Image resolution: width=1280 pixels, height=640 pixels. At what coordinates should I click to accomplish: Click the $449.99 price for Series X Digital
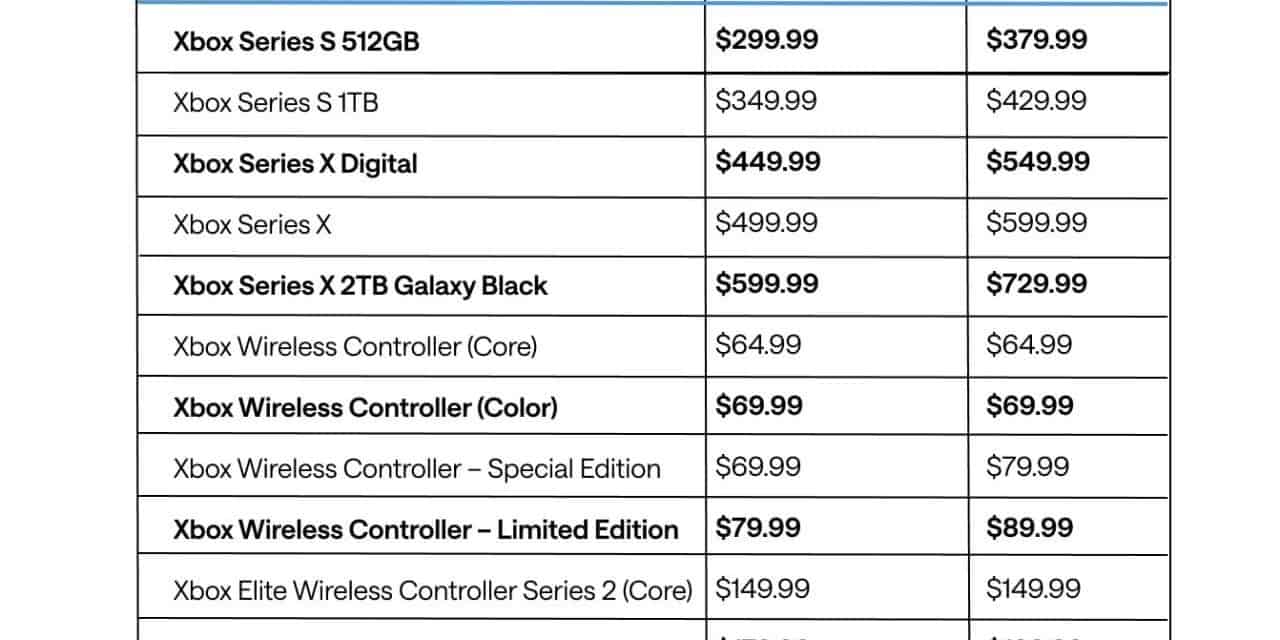[768, 162]
